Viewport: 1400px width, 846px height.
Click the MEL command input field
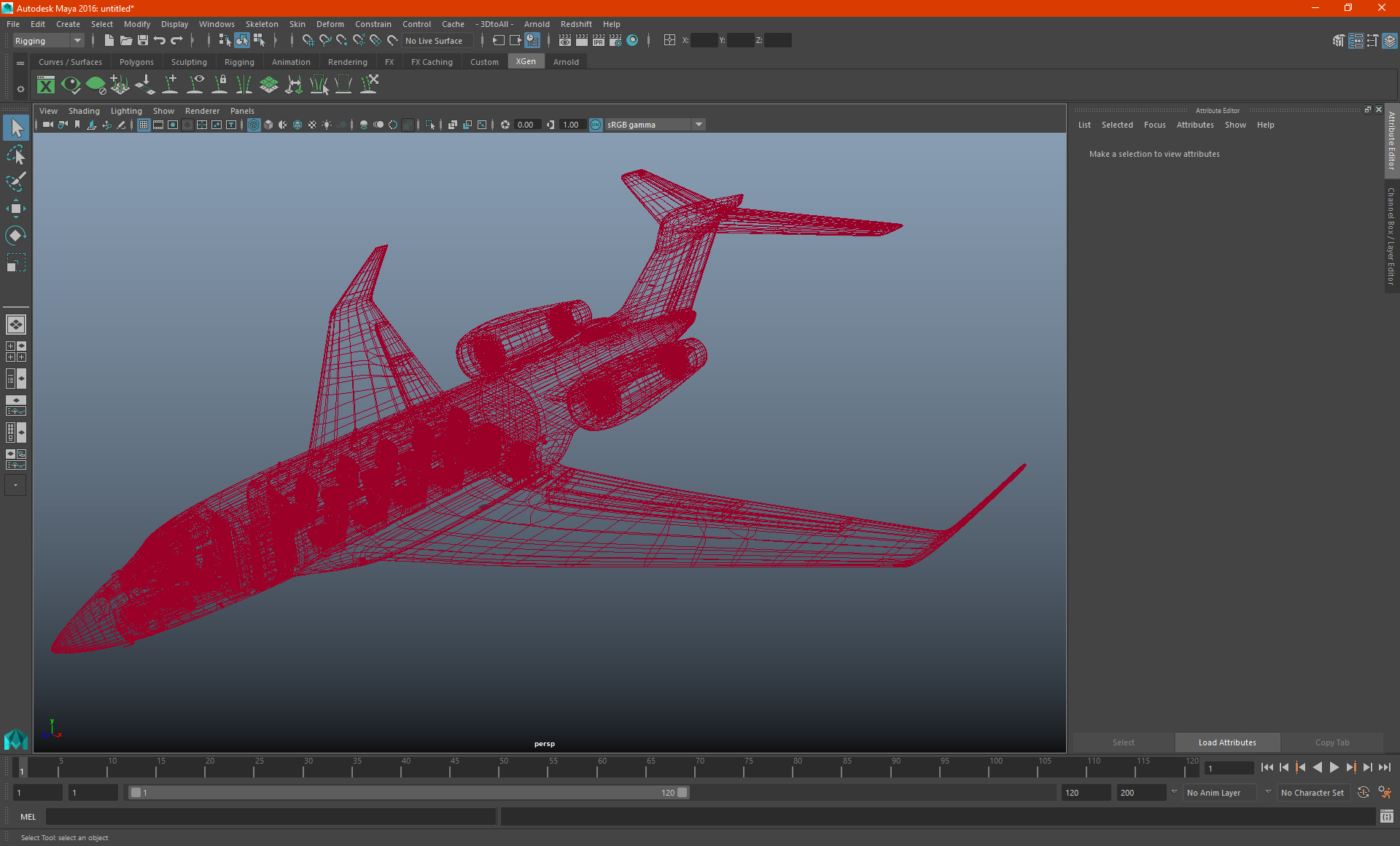[x=271, y=817]
